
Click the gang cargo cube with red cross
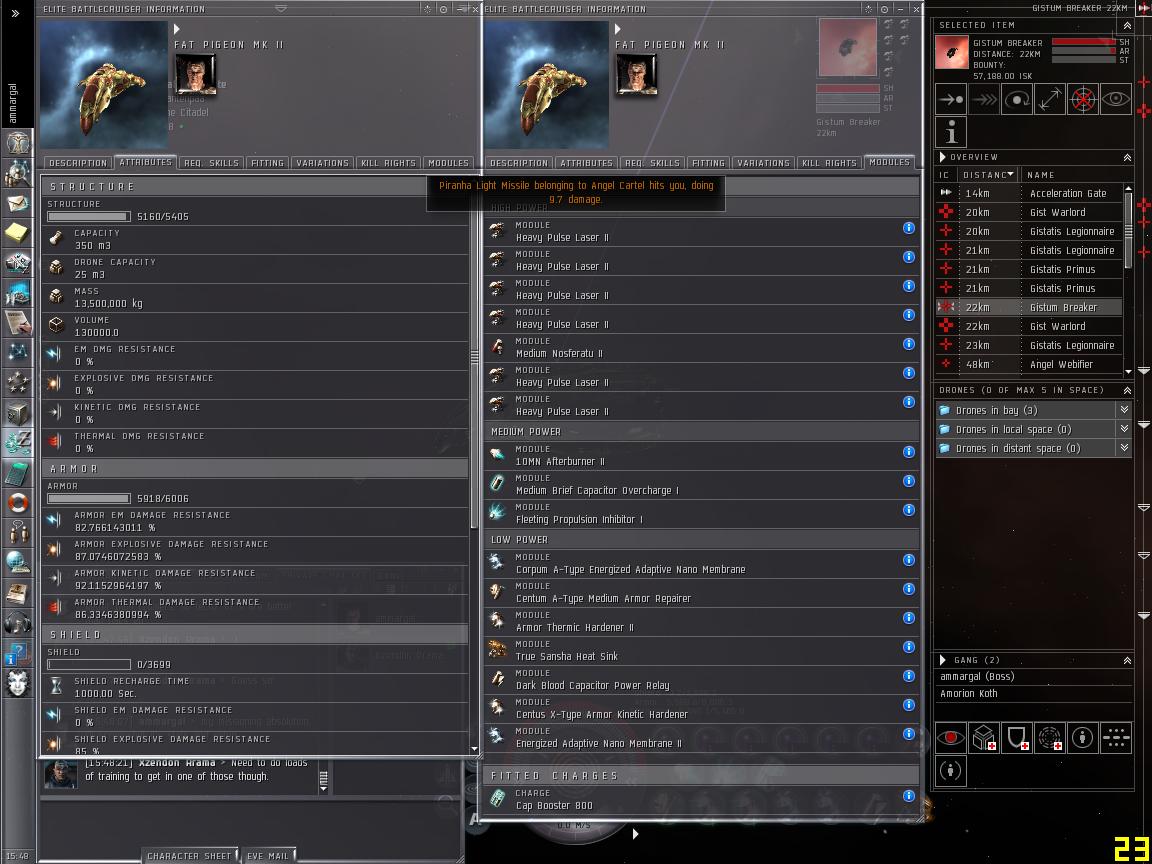coord(983,738)
